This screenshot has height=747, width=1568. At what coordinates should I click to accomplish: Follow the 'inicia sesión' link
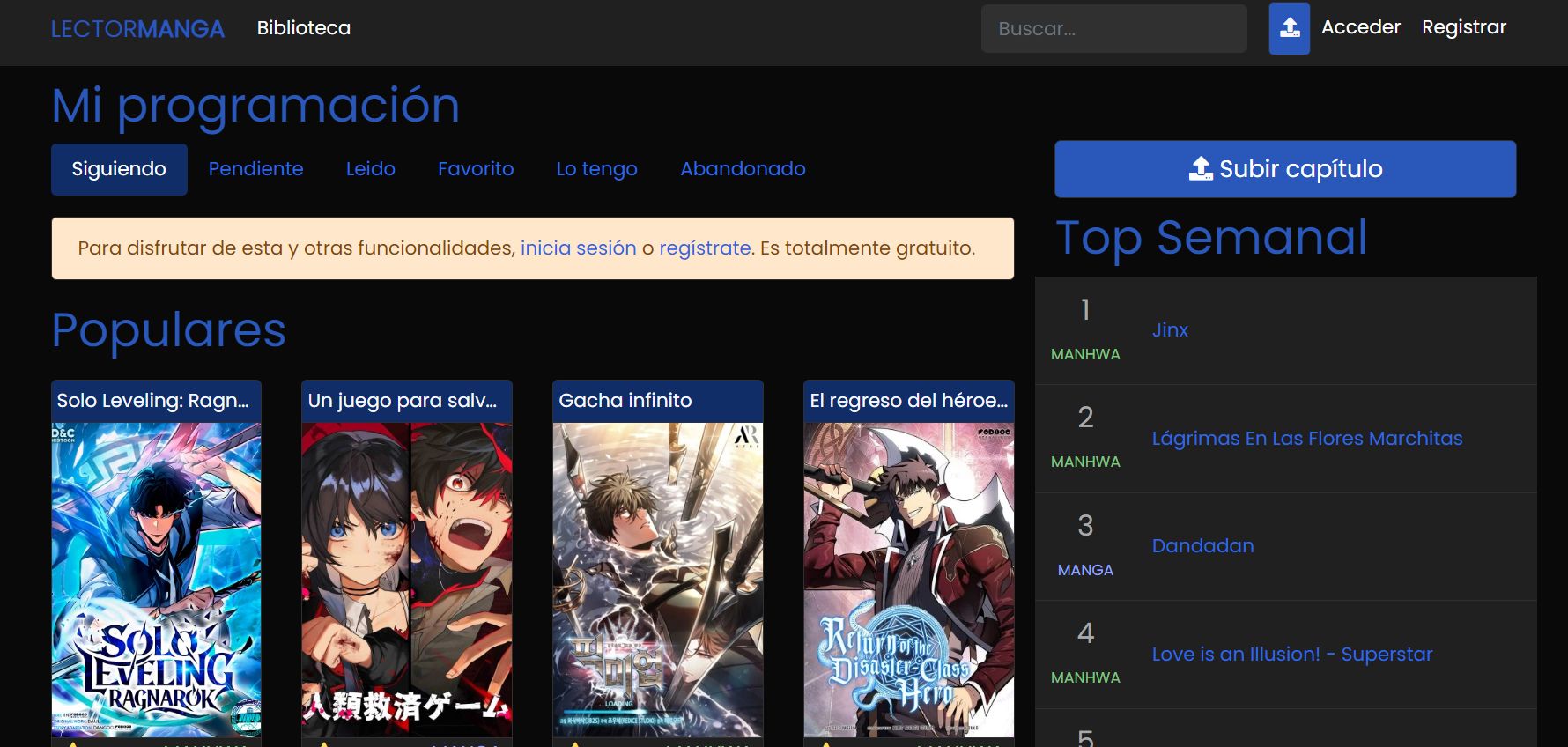(x=578, y=248)
